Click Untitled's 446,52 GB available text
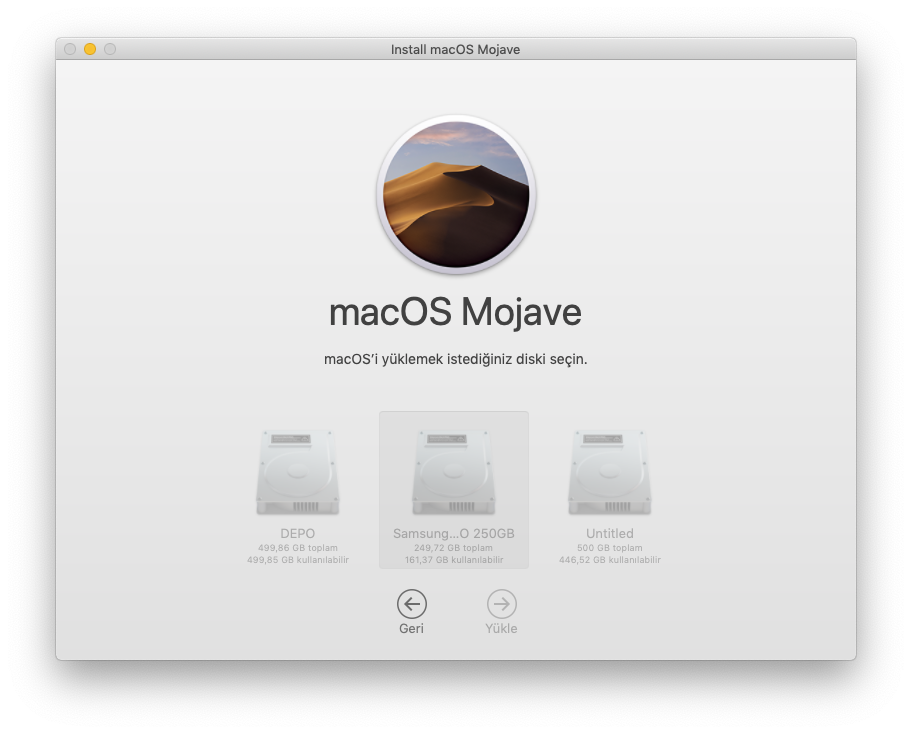Screen dimensions: 912x734 click(x=610, y=560)
